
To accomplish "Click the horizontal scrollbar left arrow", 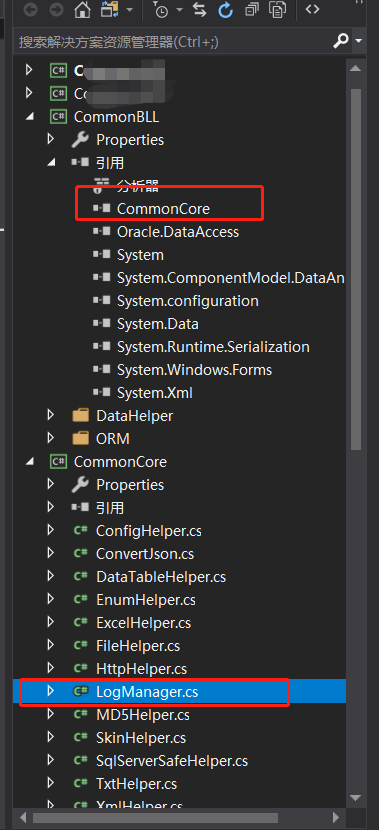I will pos(23,817).
